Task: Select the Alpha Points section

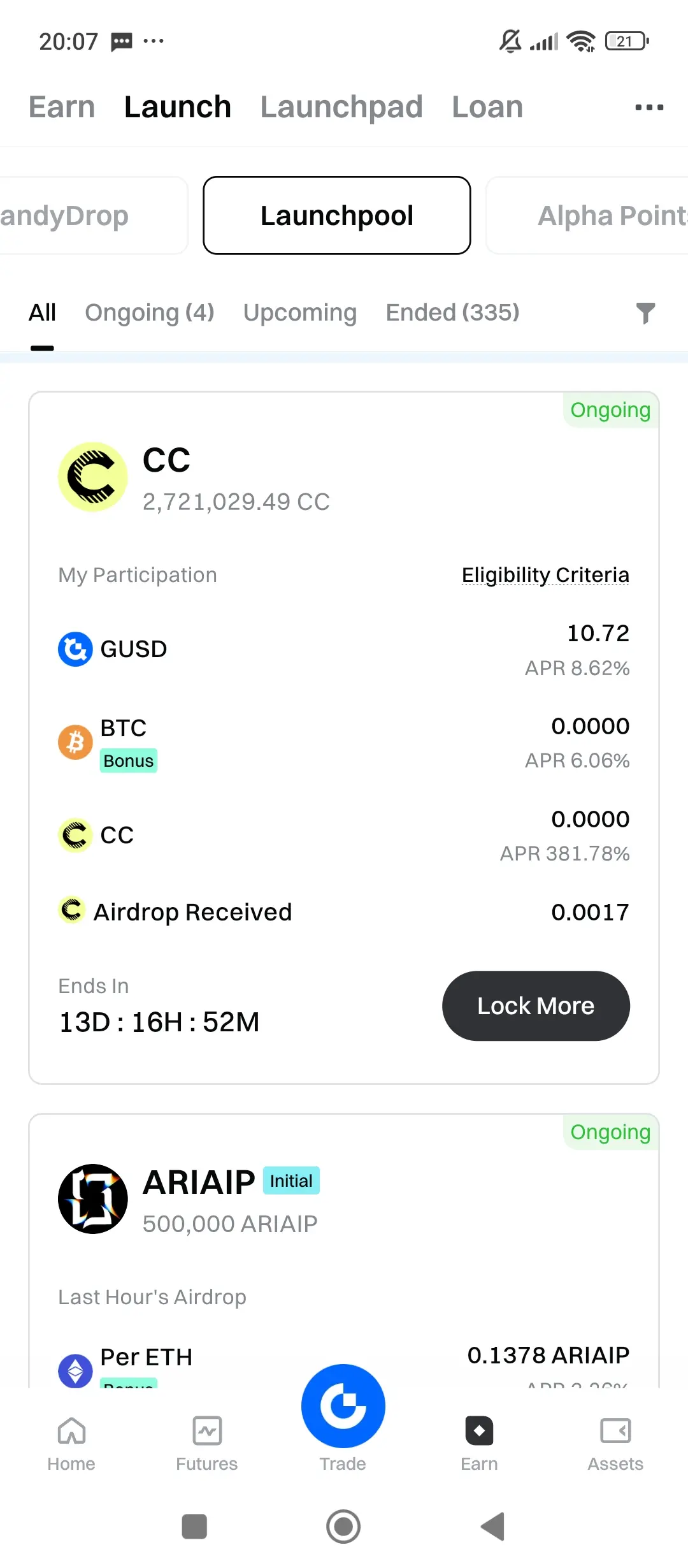Action: (x=587, y=215)
